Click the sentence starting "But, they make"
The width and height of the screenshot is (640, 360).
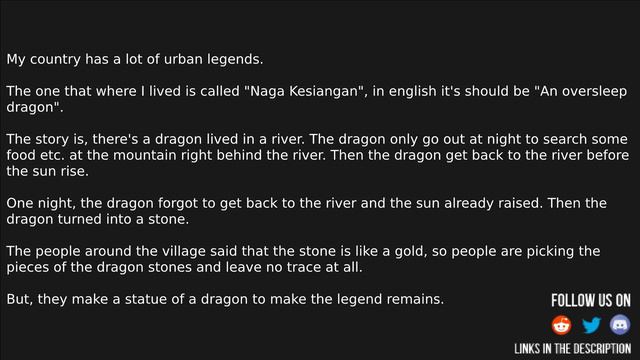(x=225, y=299)
